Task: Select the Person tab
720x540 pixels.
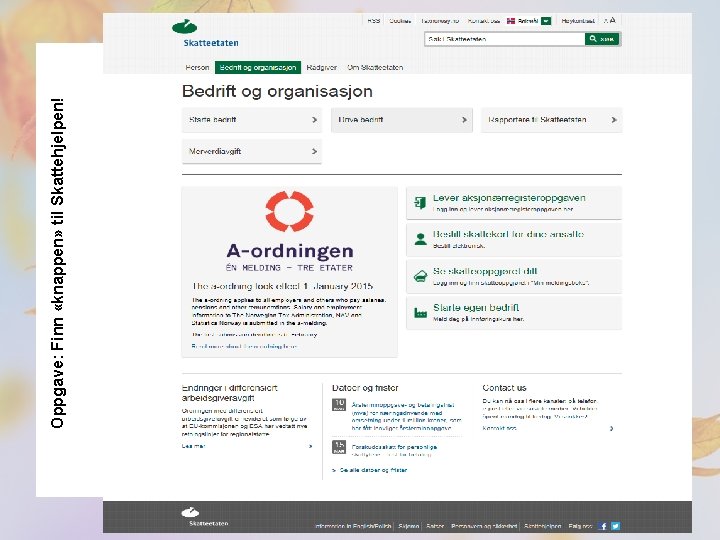Action: (197, 68)
